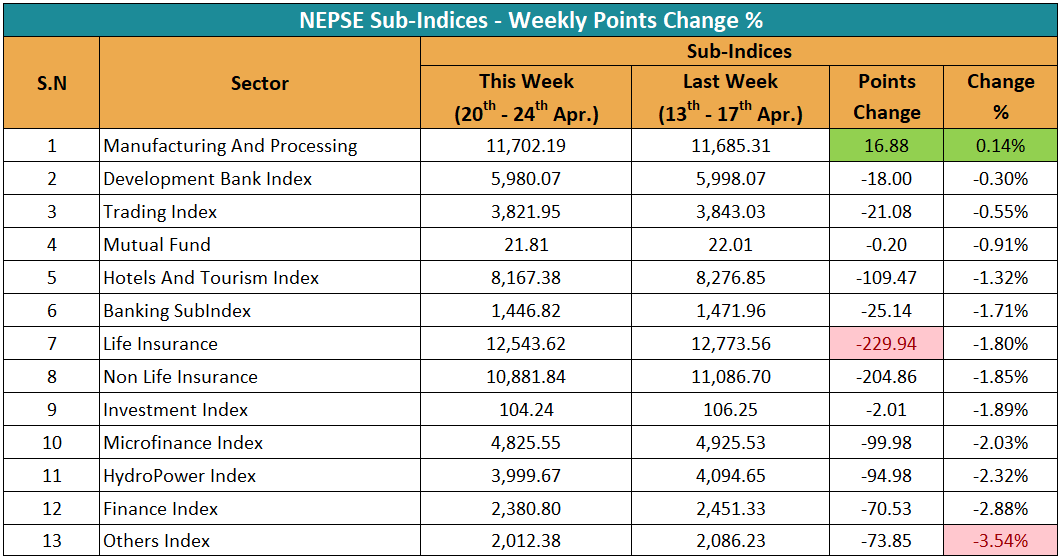The height and width of the screenshot is (560, 1062).
Task: Click the Manufacturing And Processing sector cell
Action: (230, 146)
